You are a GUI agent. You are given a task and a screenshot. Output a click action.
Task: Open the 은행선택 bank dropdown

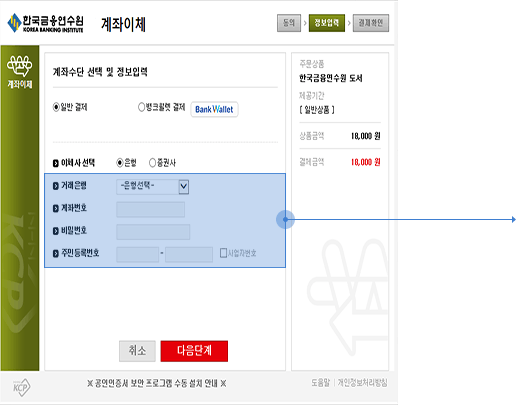point(153,187)
